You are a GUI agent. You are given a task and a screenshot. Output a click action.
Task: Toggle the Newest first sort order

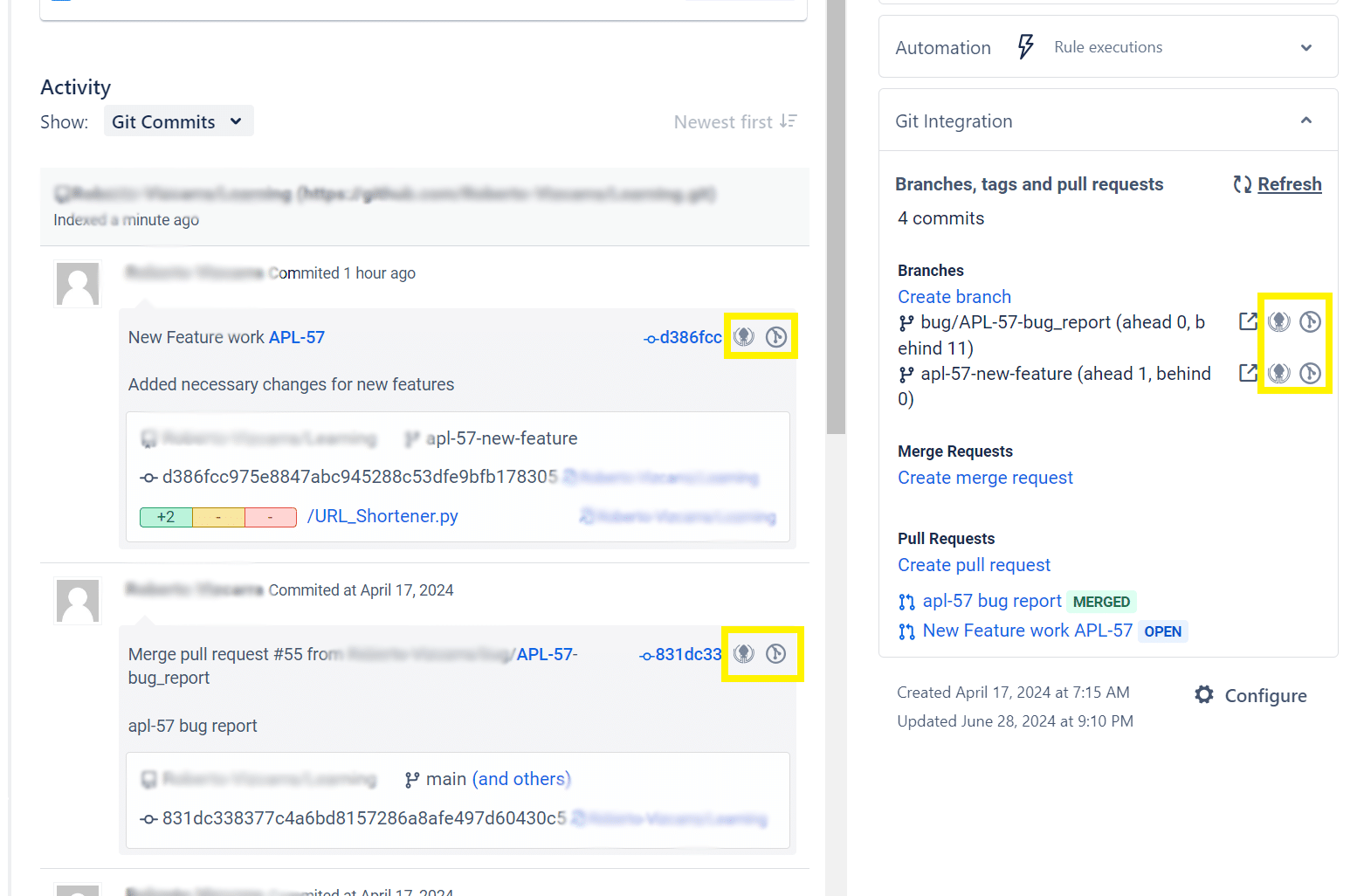click(x=735, y=122)
